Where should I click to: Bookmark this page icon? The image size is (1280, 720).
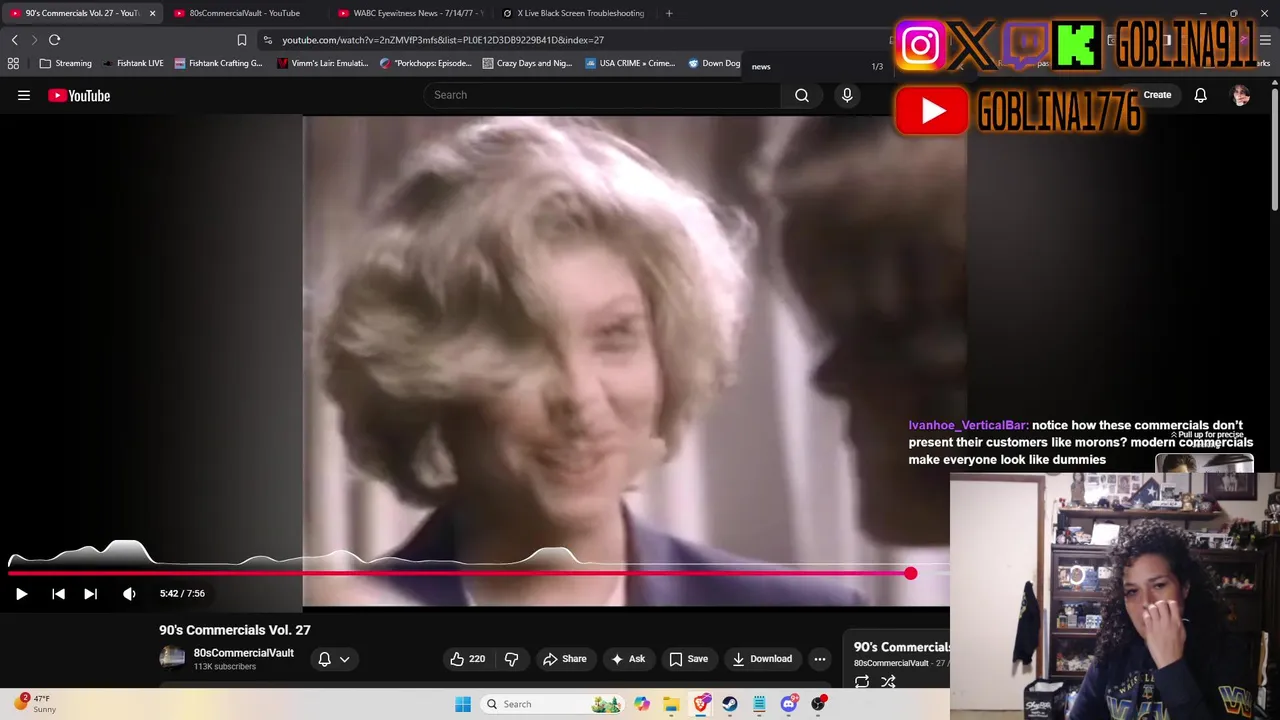tap(241, 40)
